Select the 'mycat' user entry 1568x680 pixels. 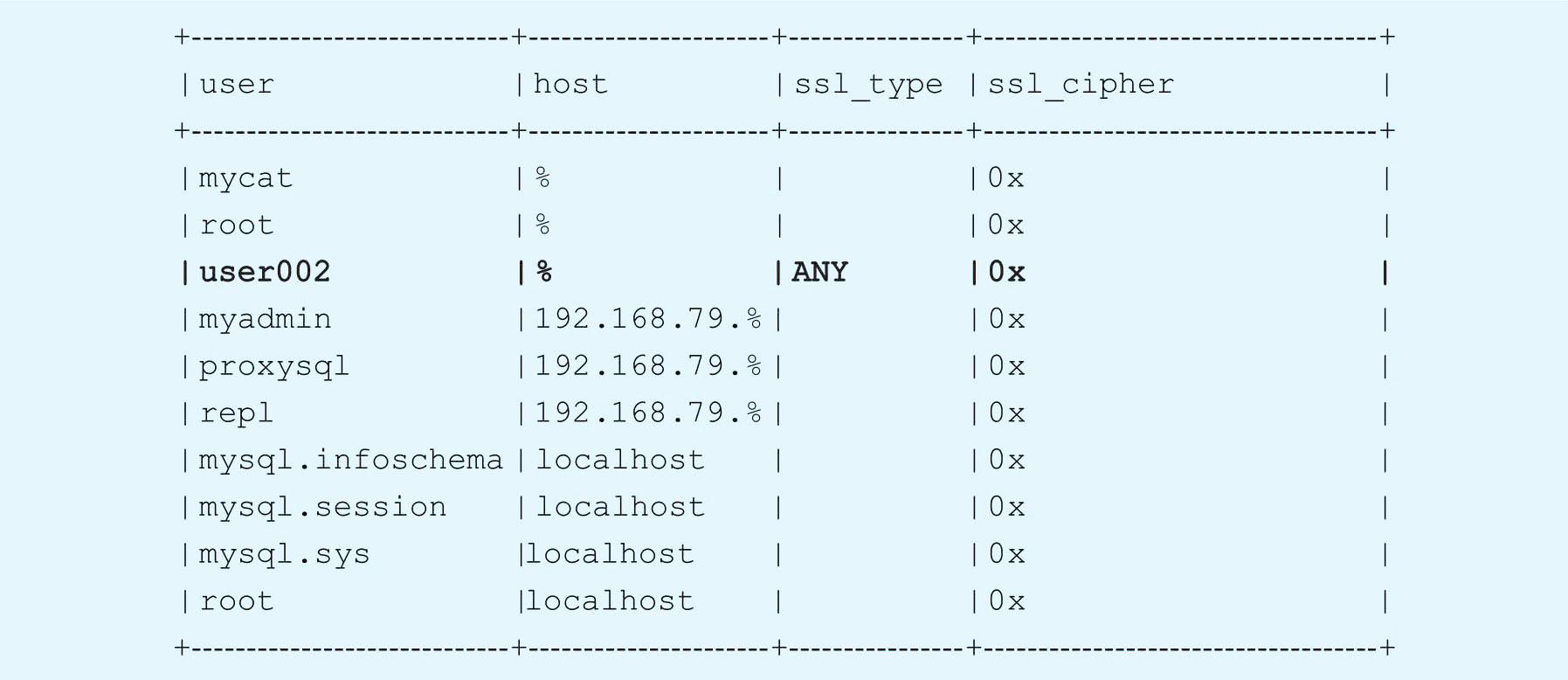(245, 179)
